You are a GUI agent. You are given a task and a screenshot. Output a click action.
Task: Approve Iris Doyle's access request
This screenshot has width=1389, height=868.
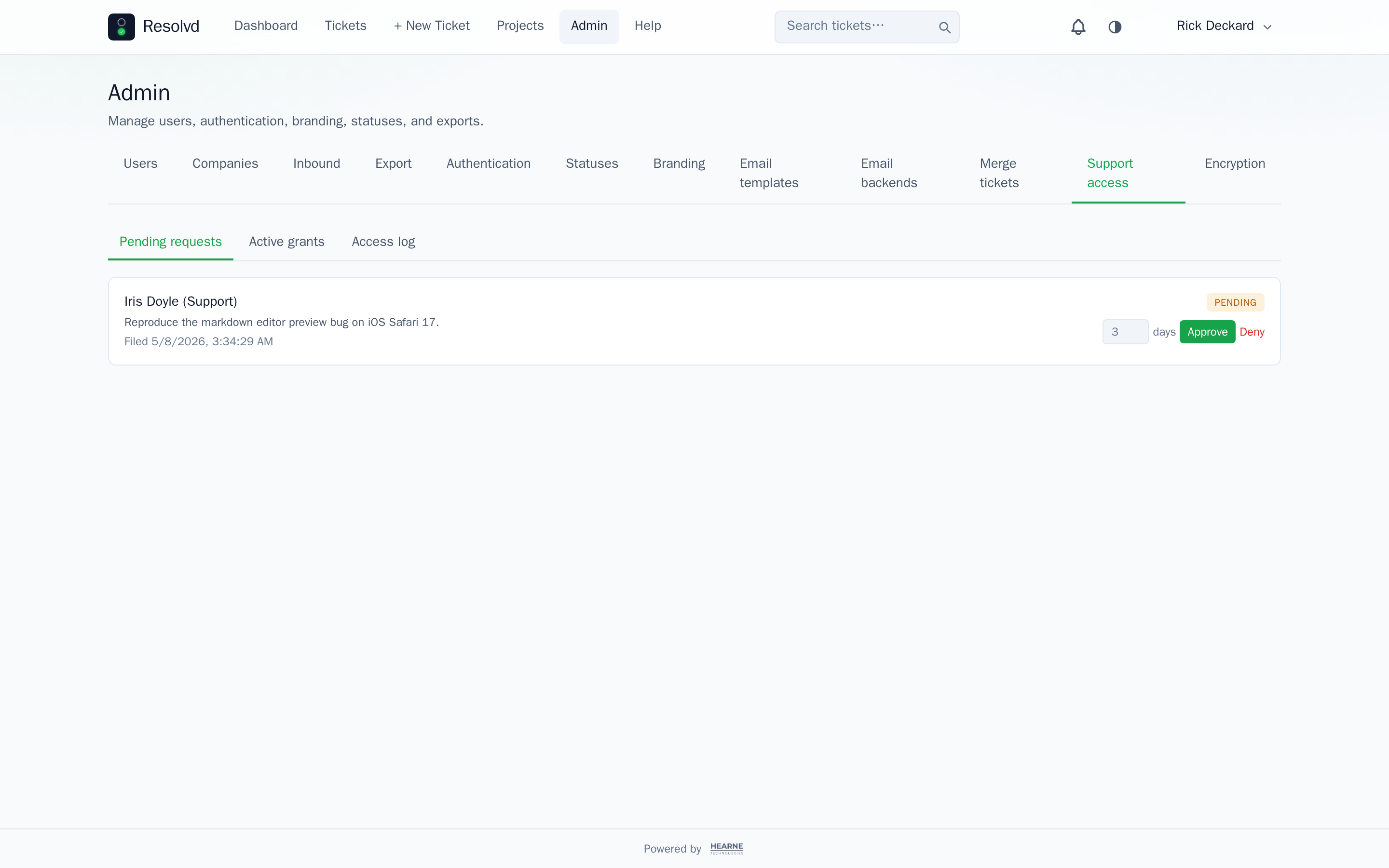pos(1207,332)
